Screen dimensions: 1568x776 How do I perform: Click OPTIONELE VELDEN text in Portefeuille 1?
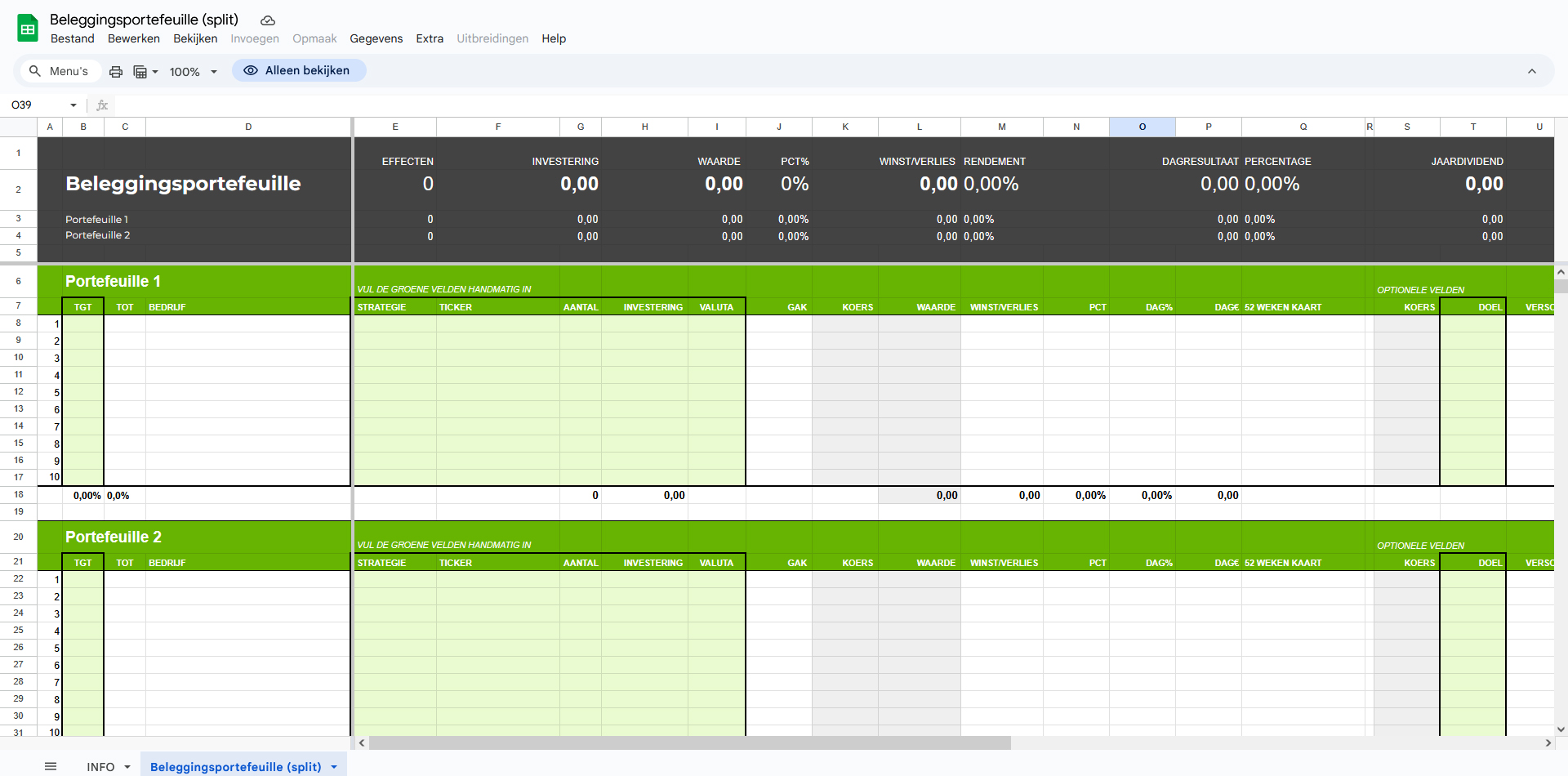[x=1420, y=290]
